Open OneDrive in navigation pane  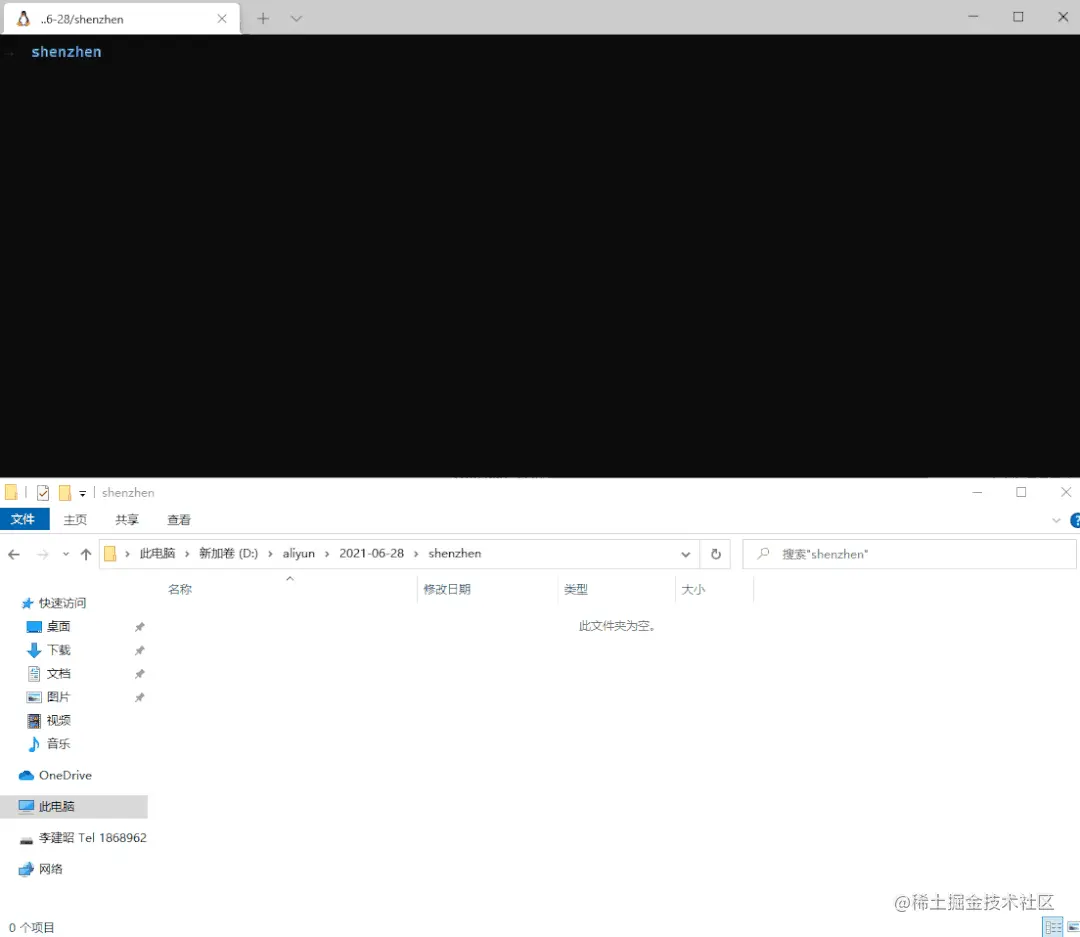click(65, 775)
